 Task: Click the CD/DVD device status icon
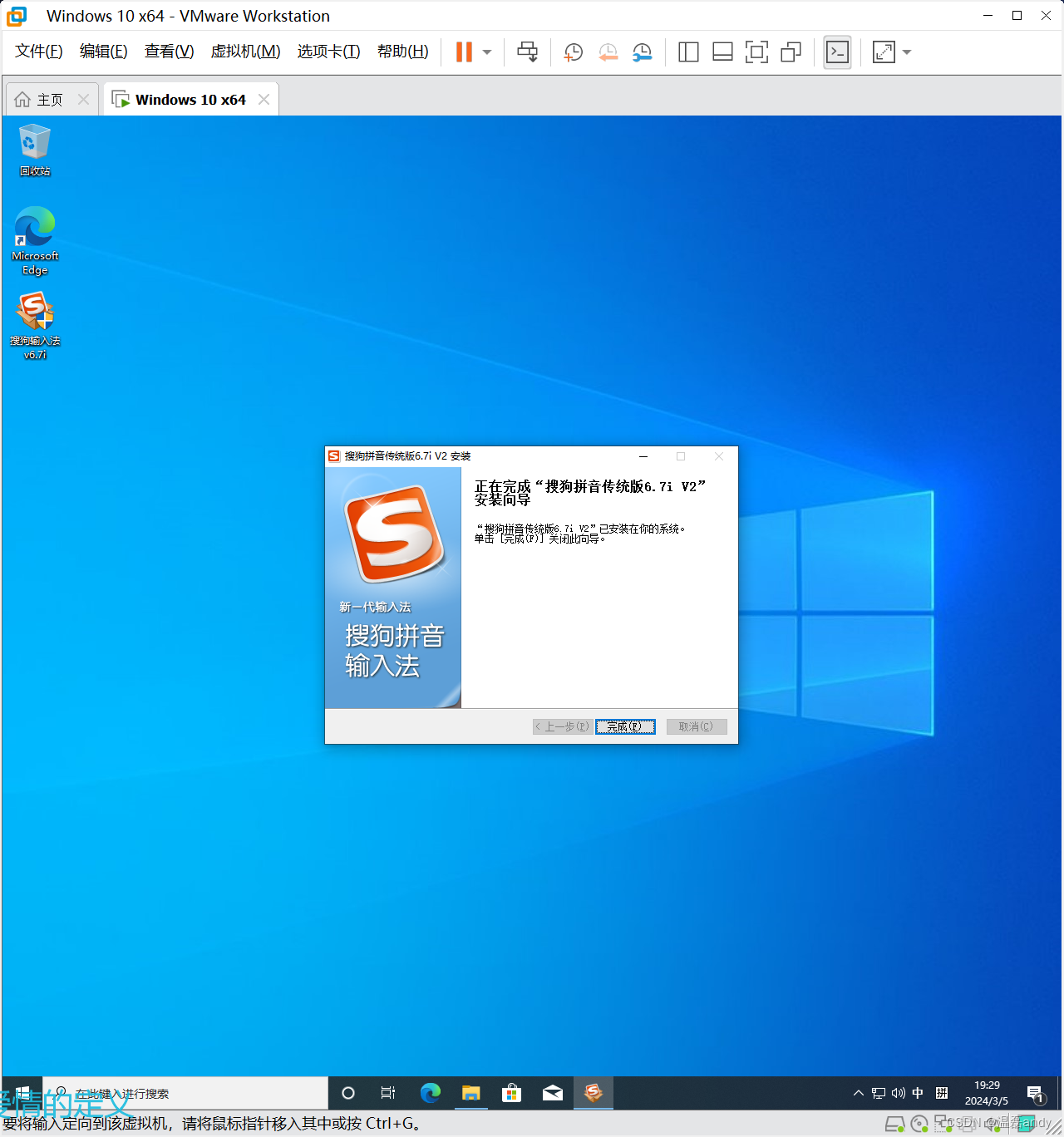919,1125
